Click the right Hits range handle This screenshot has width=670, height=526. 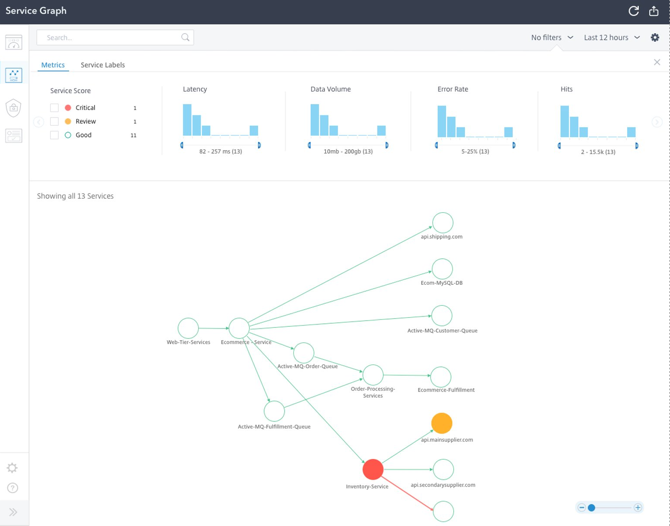[637, 146]
